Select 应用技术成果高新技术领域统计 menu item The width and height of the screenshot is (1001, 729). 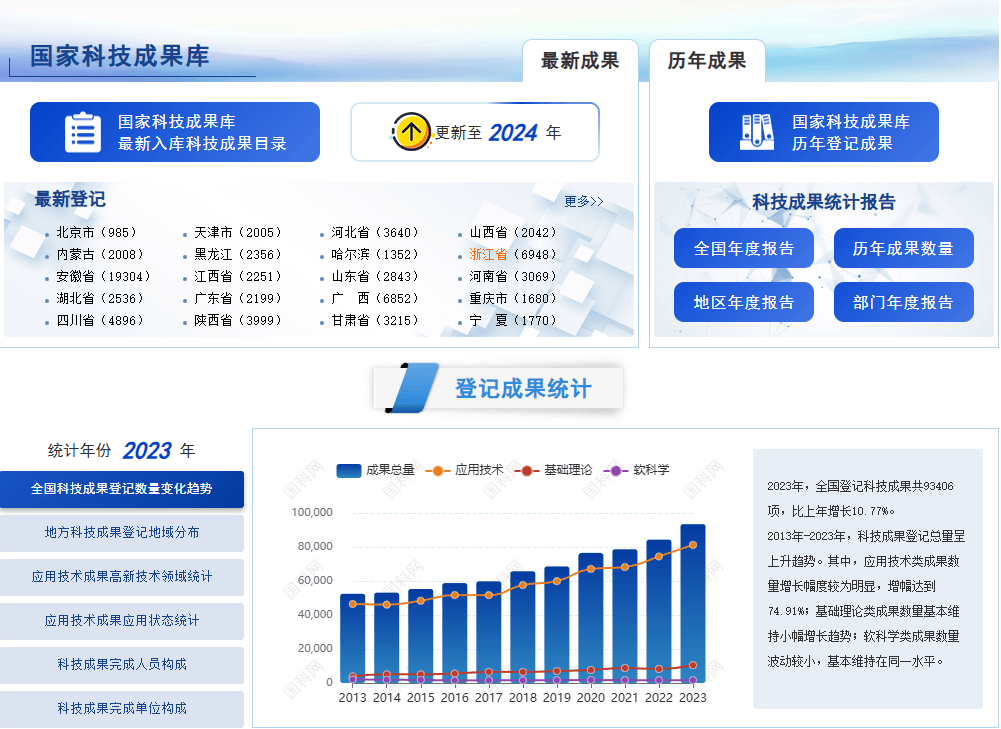click(x=122, y=577)
